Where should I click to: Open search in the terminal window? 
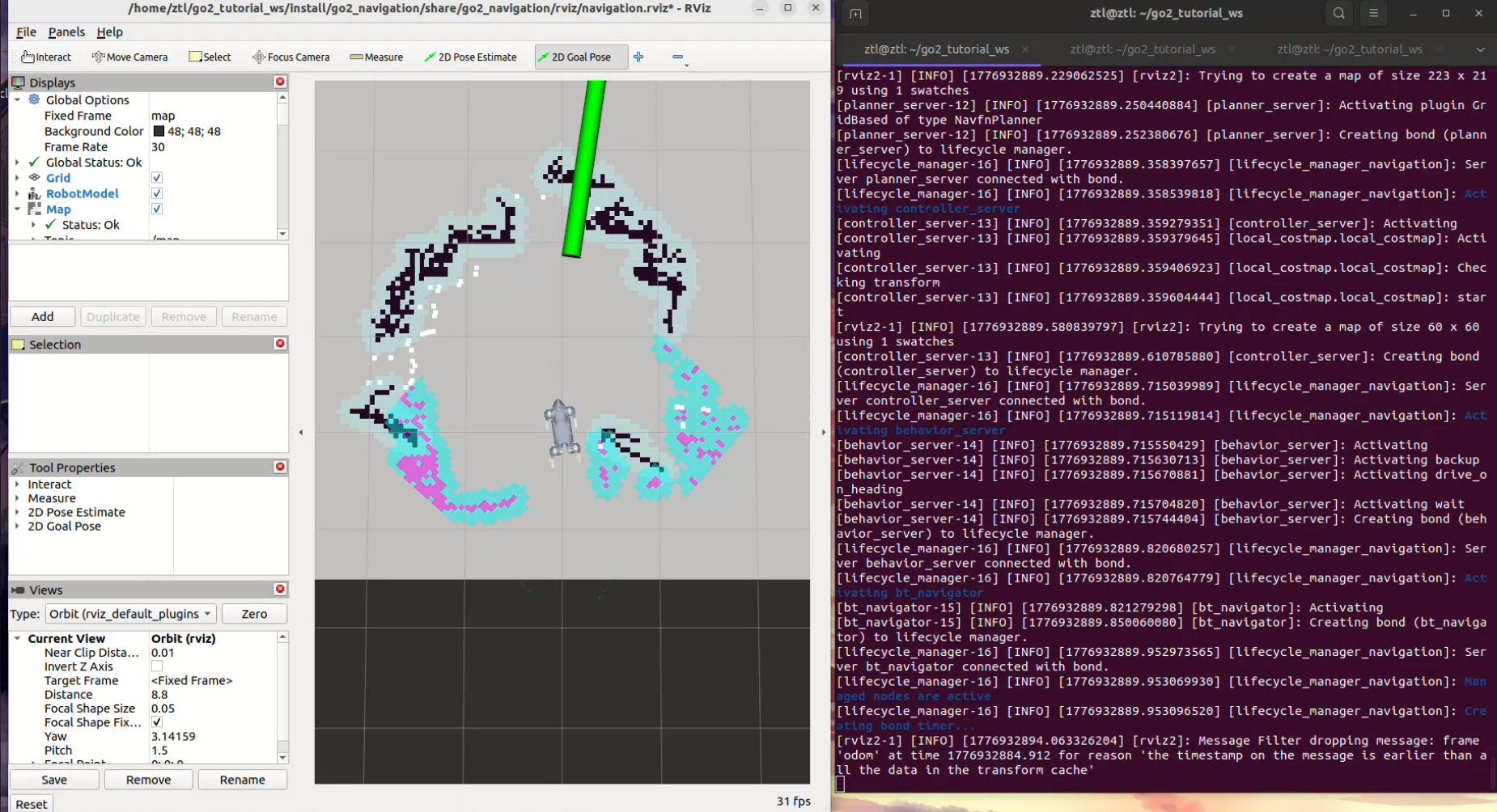tap(1339, 14)
